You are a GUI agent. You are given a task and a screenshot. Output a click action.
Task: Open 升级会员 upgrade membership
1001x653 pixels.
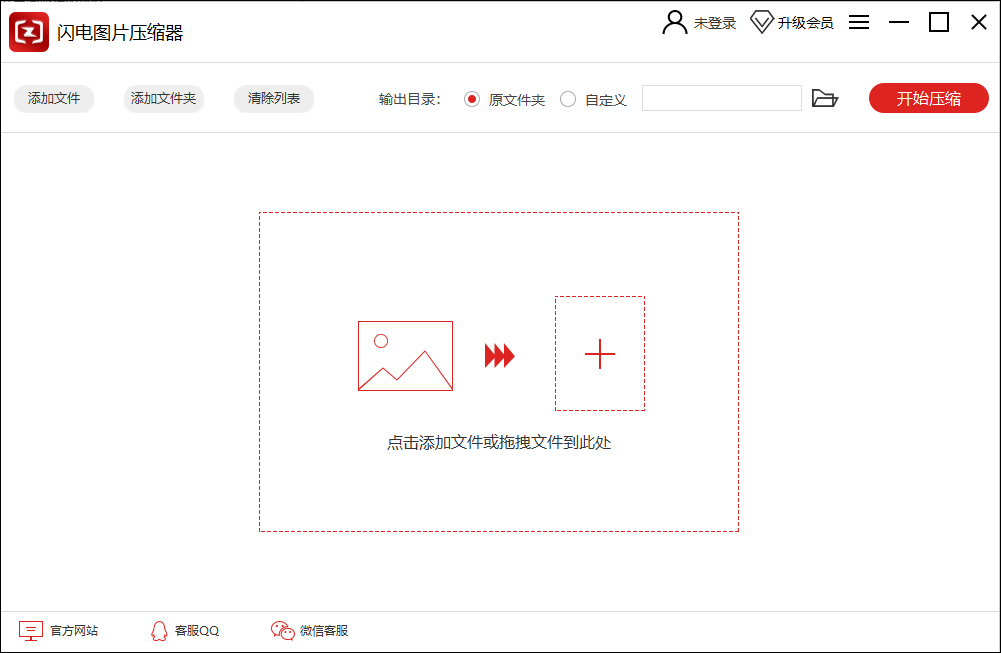[805, 23]
